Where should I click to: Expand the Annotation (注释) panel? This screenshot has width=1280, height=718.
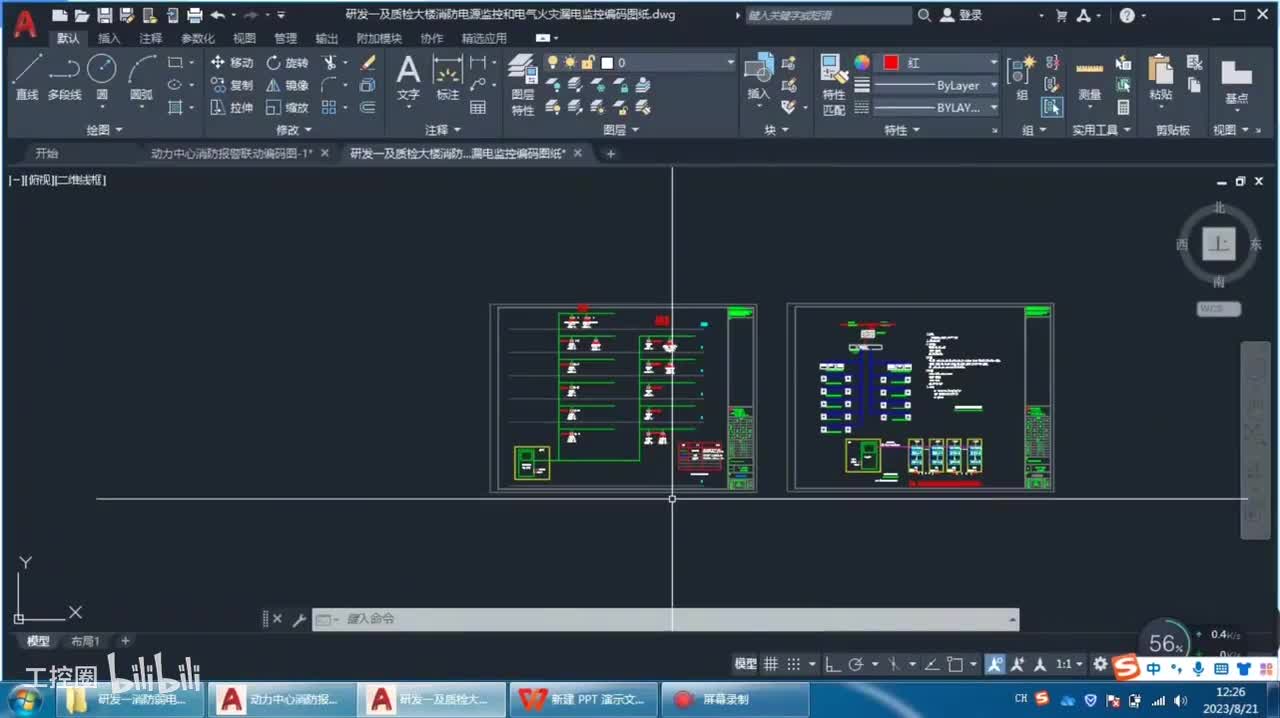443,130
